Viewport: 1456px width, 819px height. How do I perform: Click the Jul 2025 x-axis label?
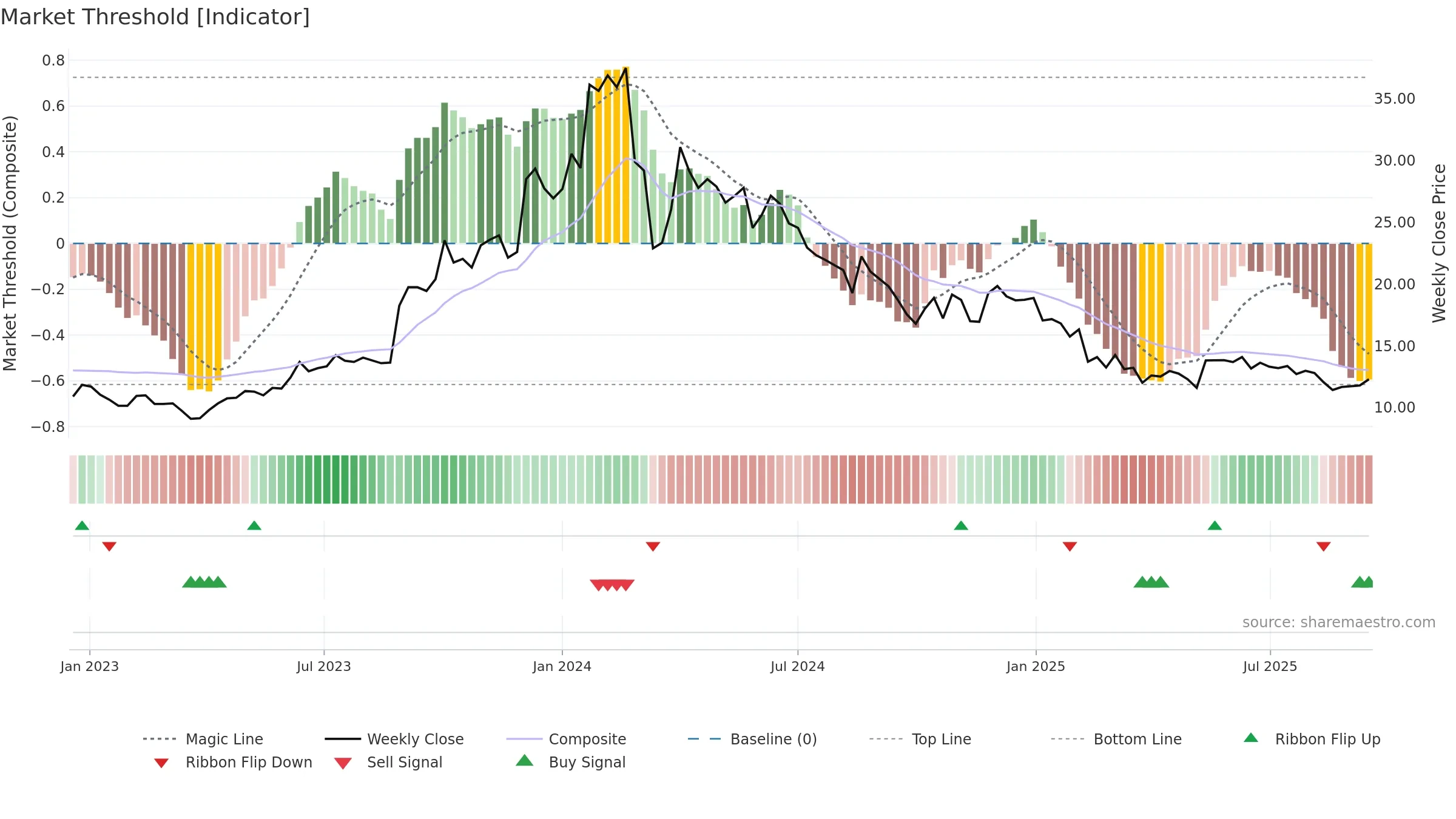(1270, 666)
